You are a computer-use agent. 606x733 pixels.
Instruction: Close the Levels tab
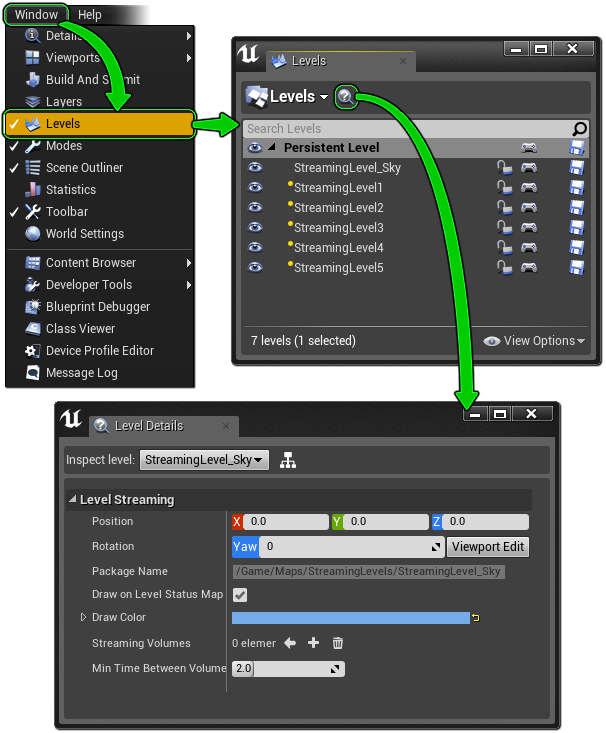coord(403,61)
